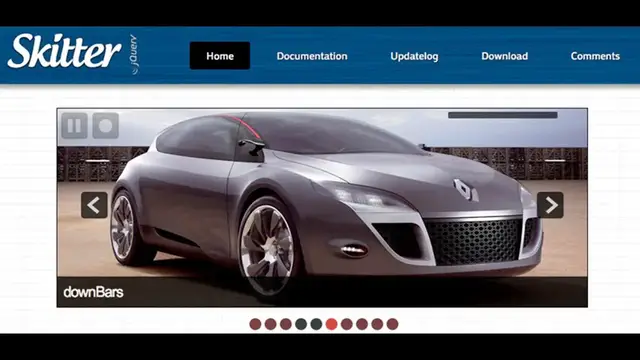The width and height of the screenshot is (640, 360).
Task: Click the jQuery label beside the logo
Action: pyautogui.click(x=134, y=54)
